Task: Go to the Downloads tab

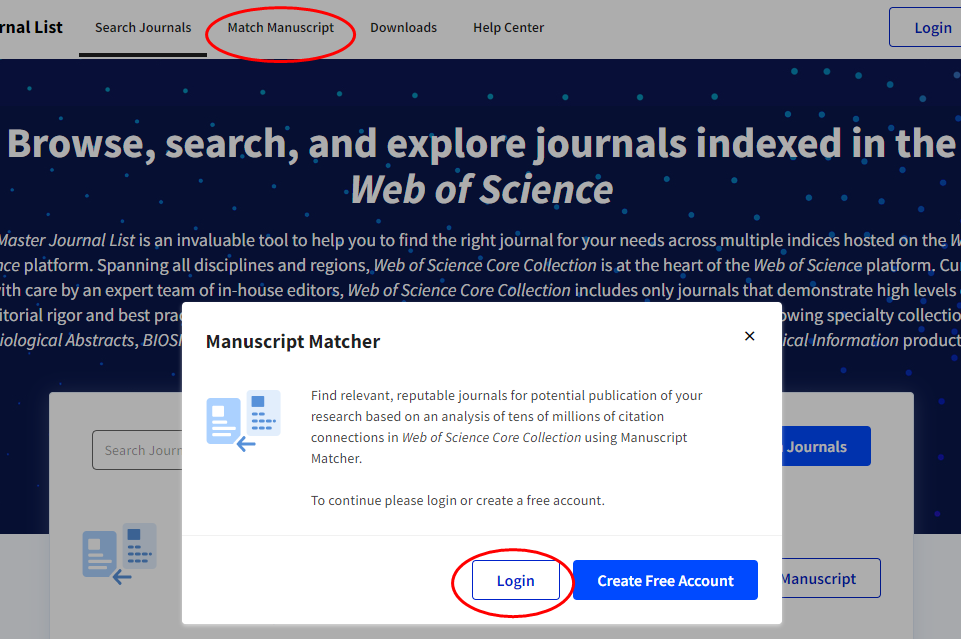Action: [403, 28]
